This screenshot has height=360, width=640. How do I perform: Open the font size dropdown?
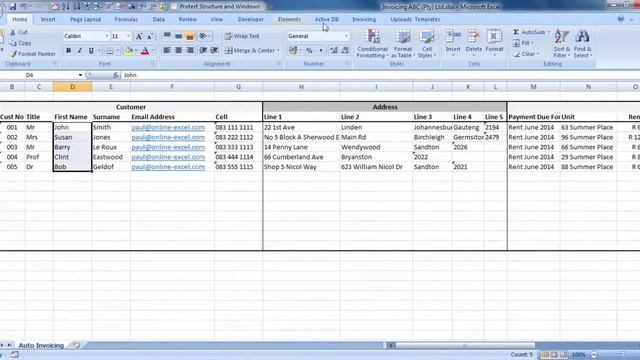(x=128, y=36)
